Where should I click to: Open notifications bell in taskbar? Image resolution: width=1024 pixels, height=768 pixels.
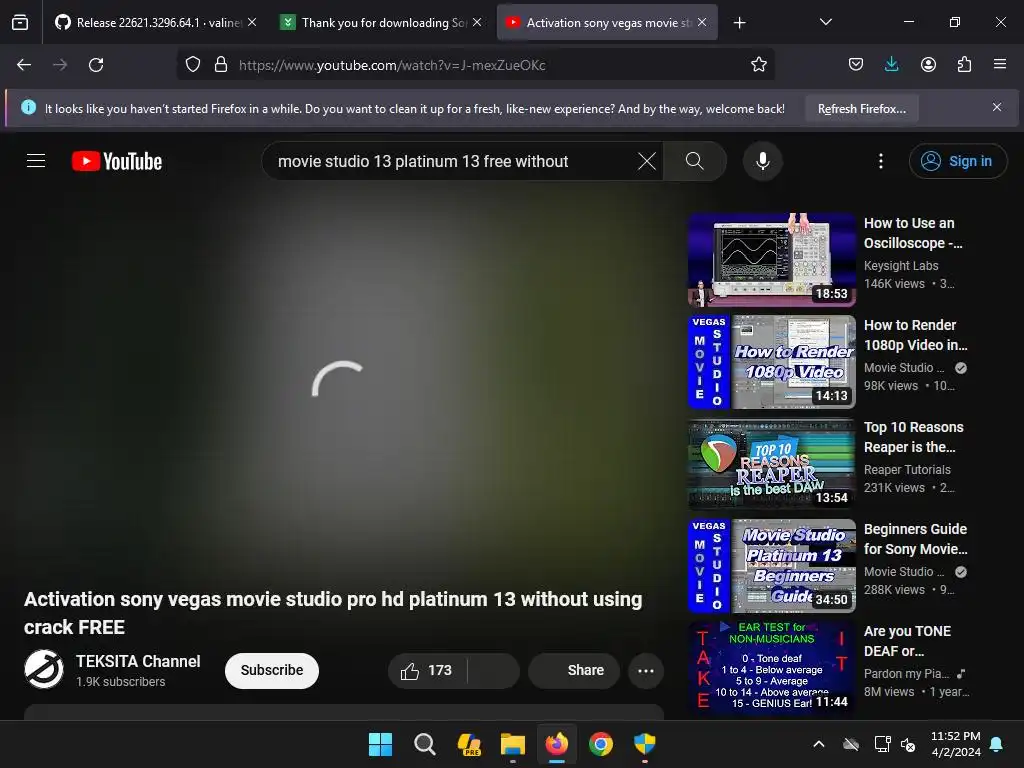pos(996,744)
